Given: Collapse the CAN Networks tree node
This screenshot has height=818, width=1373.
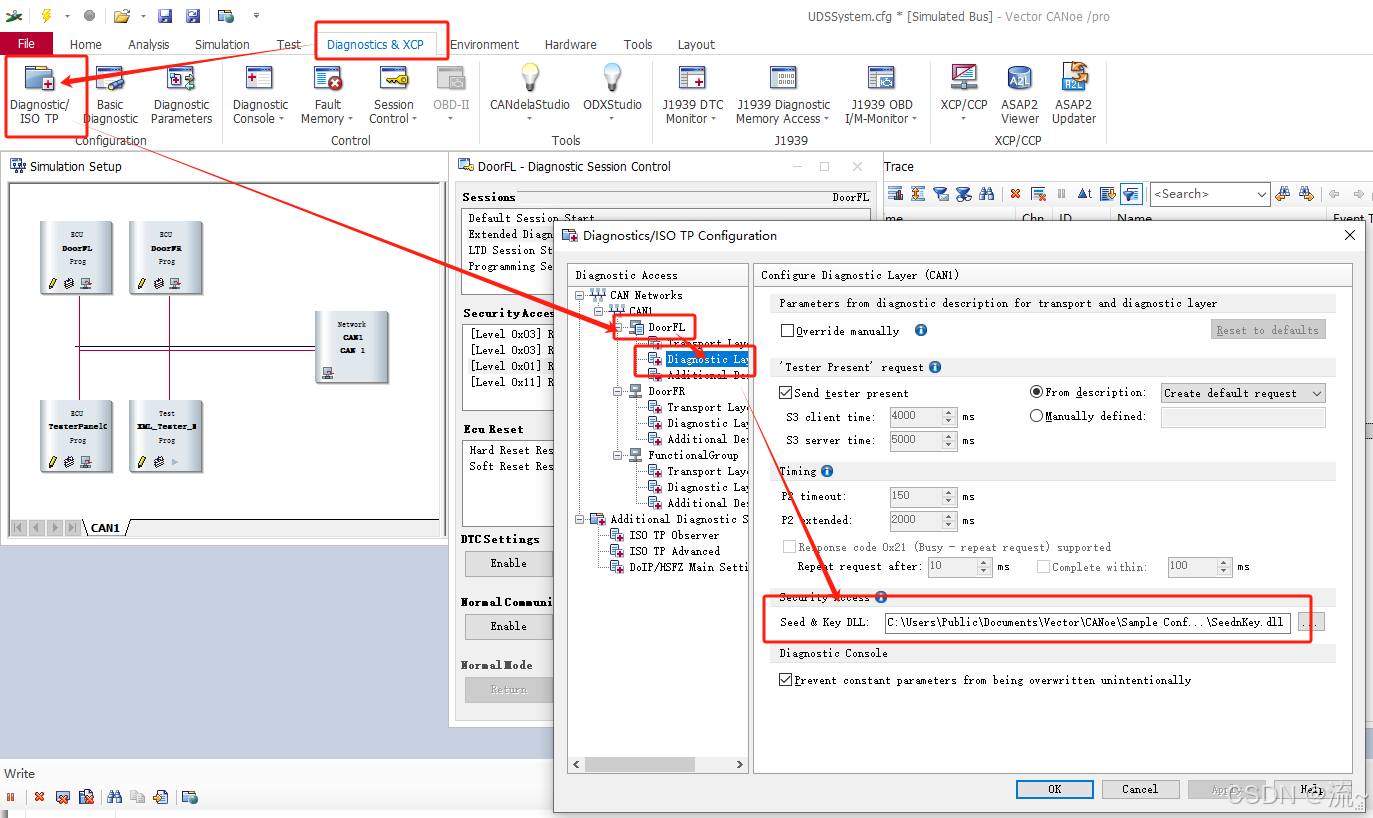Looking at the screenshot, I should pyautogui.click(x=581, y=295).
